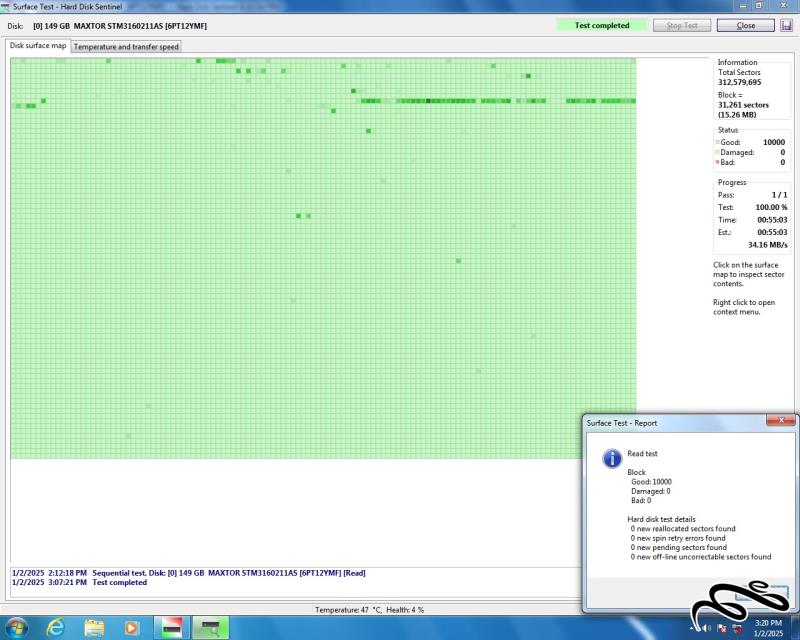Image resolution: width=800 pixels, height=640 pixels.
Task: Click Total Sectors value 312,579,695
Action: pyautogui.click(x=739, y=82)
